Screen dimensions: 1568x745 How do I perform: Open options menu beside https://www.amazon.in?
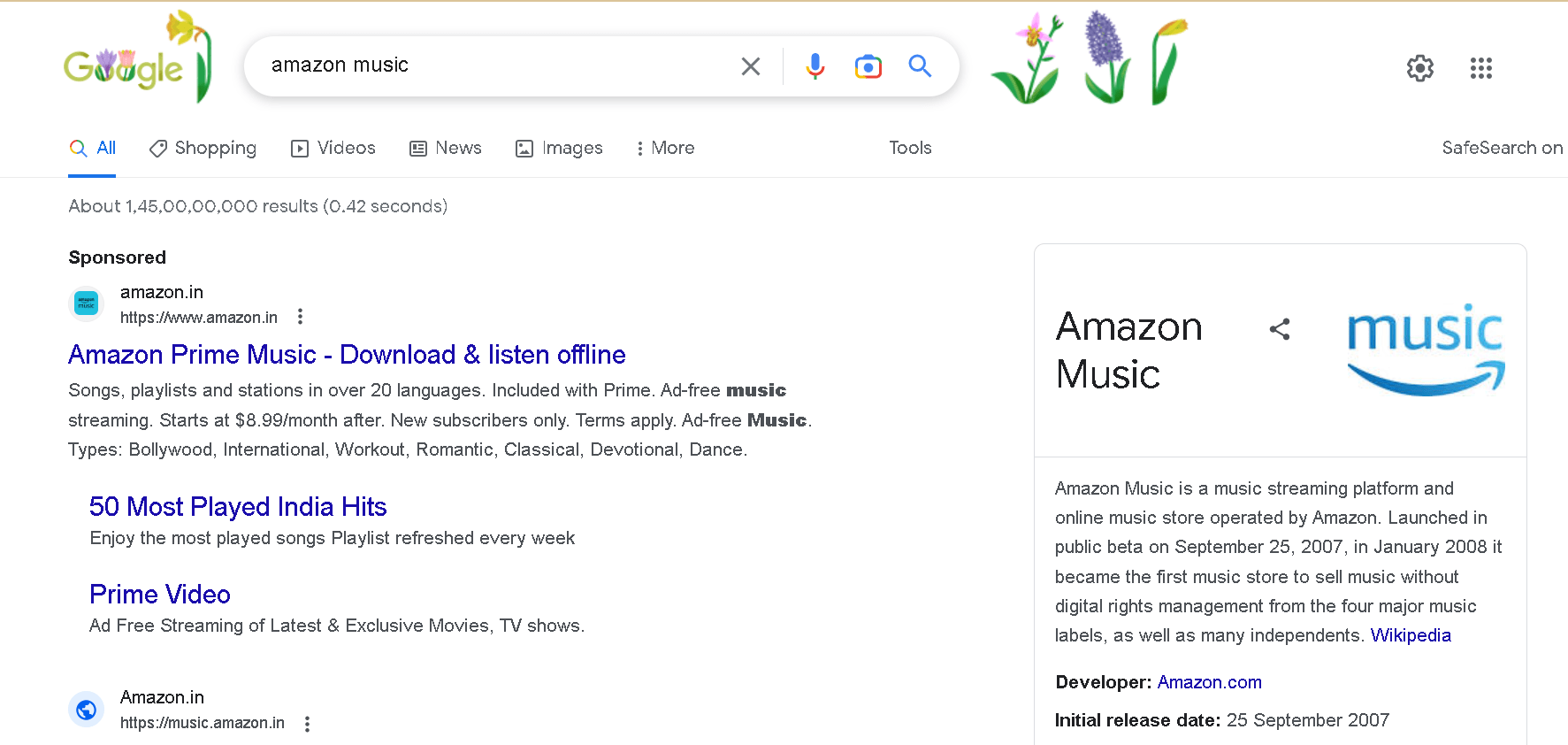(x=301, y=317)
